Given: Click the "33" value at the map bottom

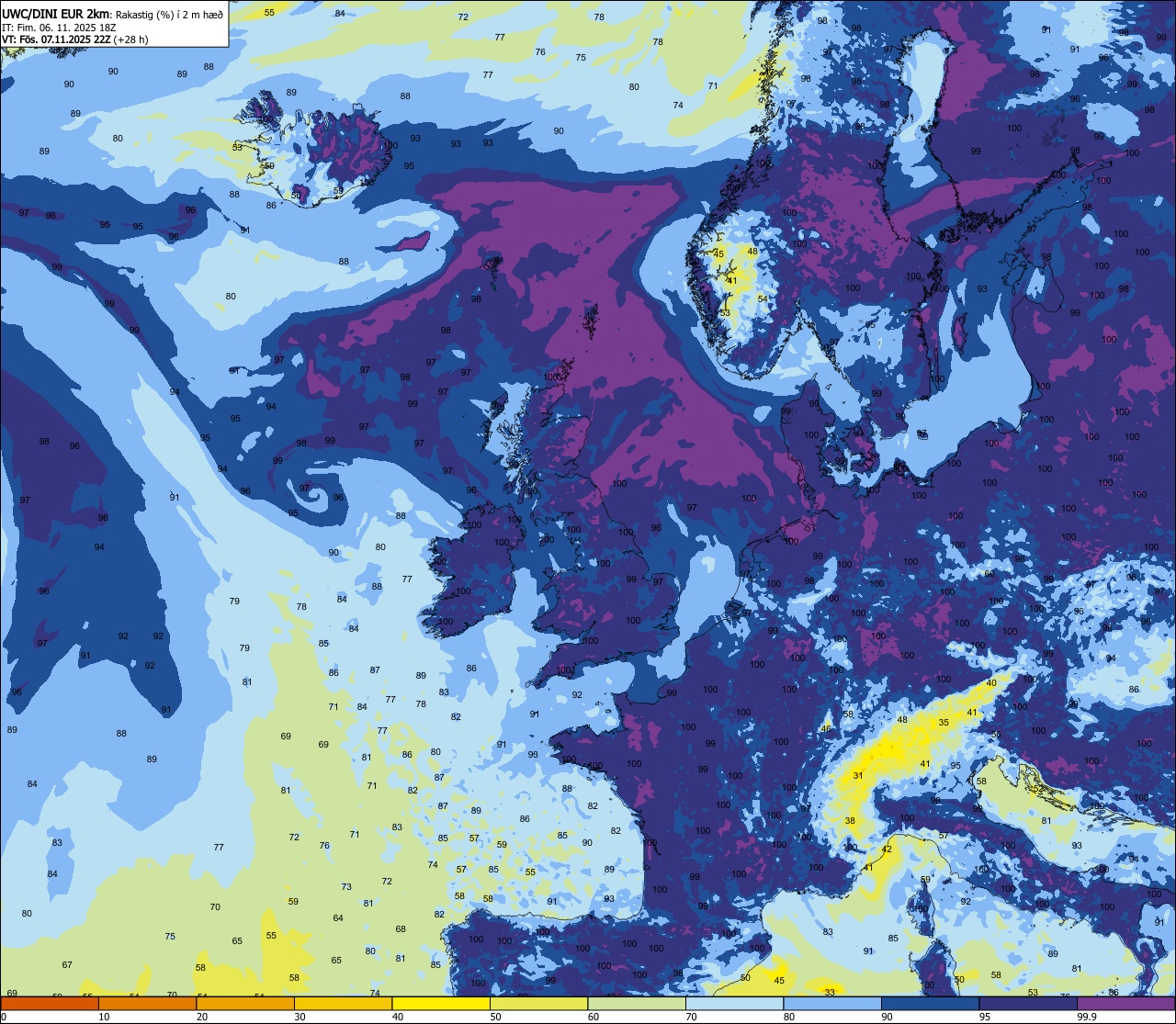Looking at the screenshot, I should pos(830,992).
